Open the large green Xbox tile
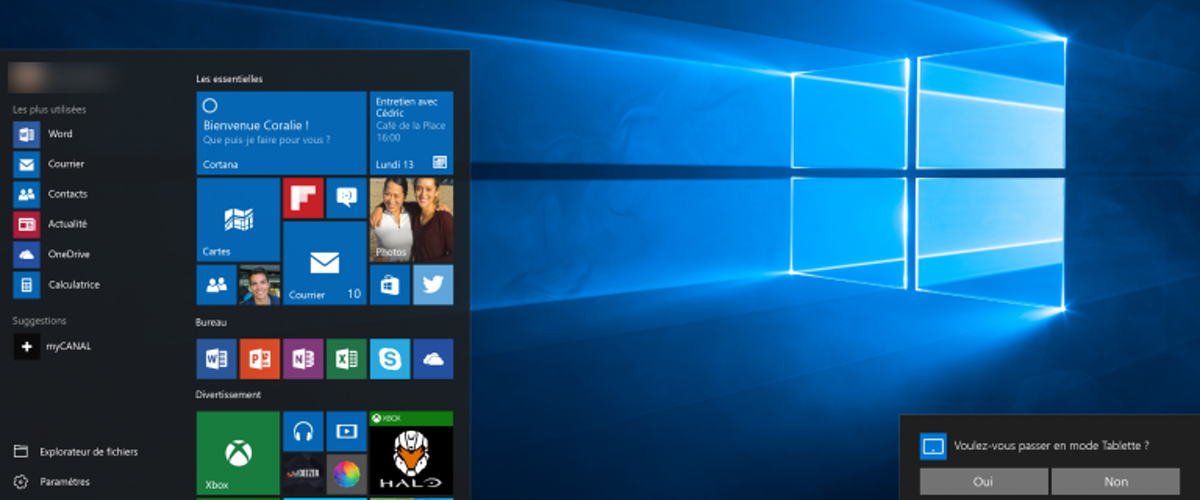 pos(238,452)
